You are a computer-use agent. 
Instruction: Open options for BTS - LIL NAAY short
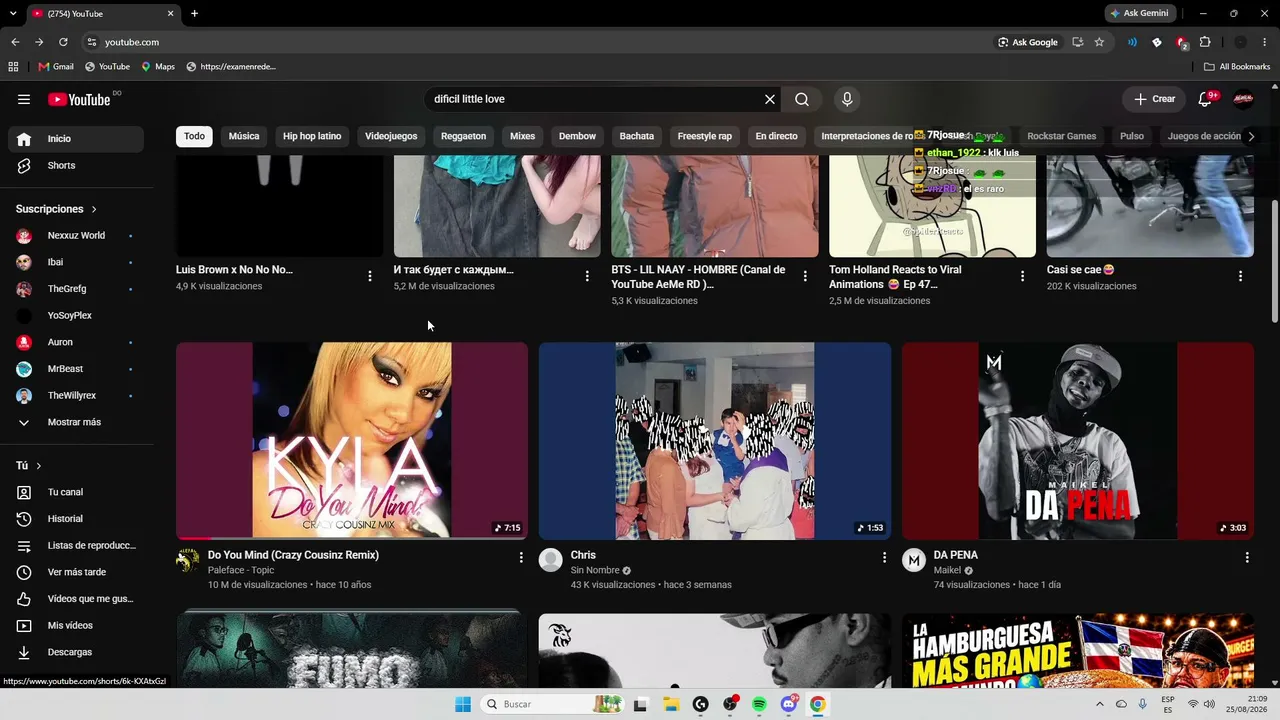(x=805, y=276)
